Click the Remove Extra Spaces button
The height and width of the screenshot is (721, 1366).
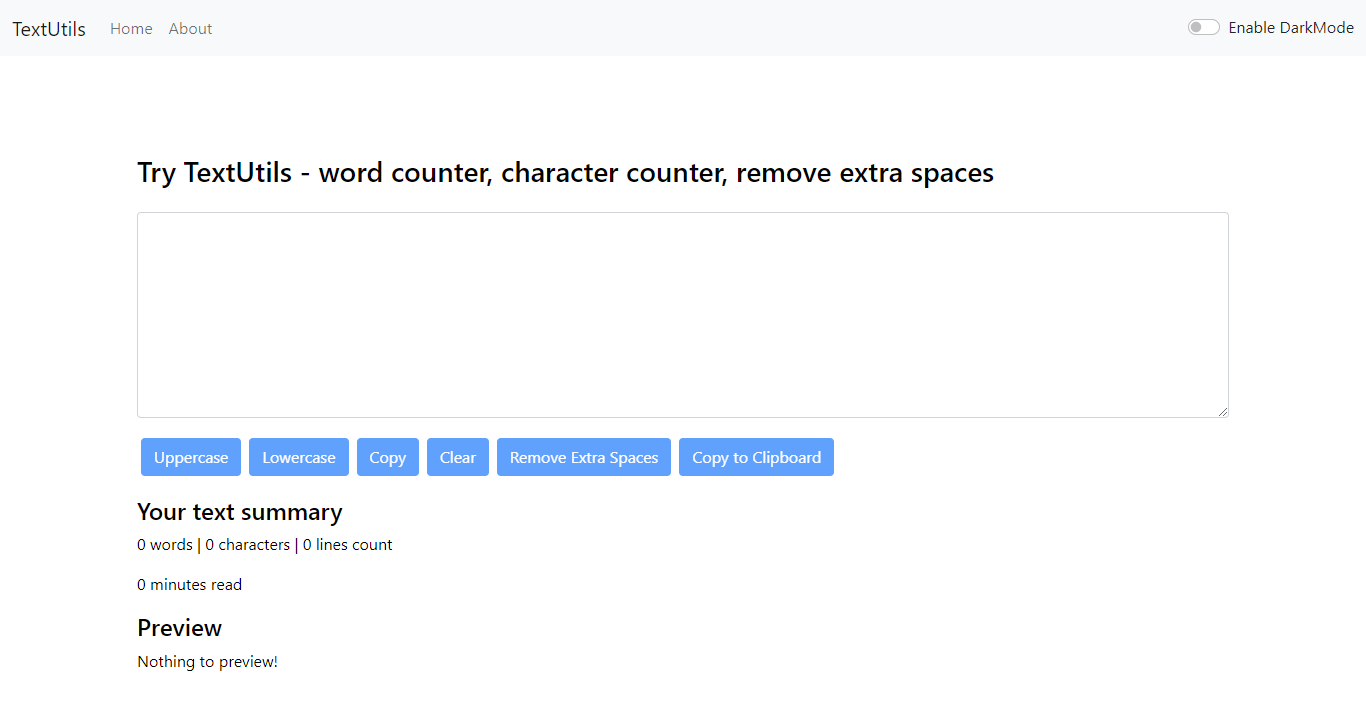click(x=584, y=457)
